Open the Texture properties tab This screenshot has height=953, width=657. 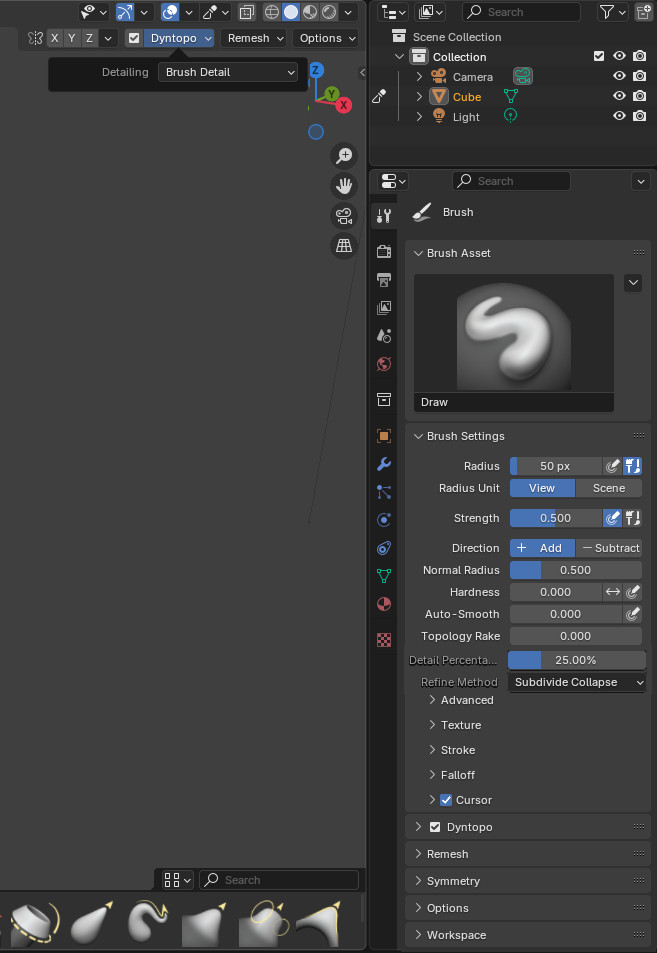[x=384, y=639]
